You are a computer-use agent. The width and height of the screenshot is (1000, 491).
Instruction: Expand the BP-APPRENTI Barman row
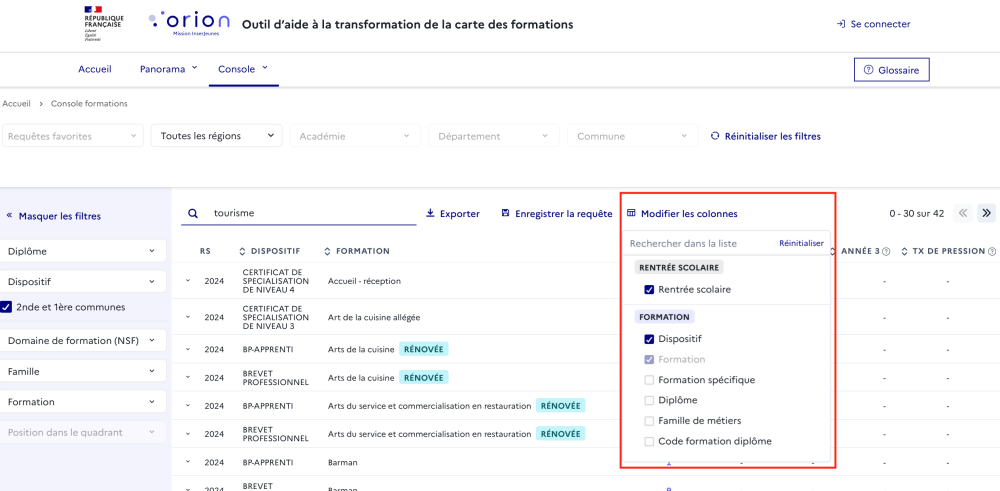click(188, 462)
